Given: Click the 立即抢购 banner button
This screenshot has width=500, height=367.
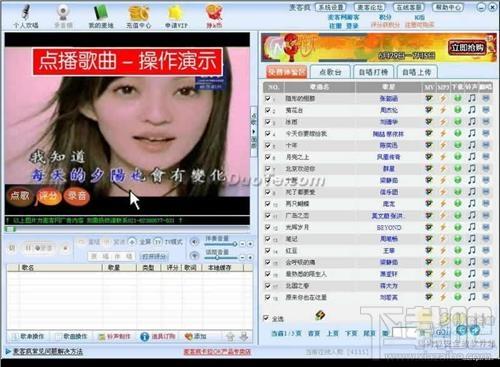Looking at the screenshot, I should [467, 47].
